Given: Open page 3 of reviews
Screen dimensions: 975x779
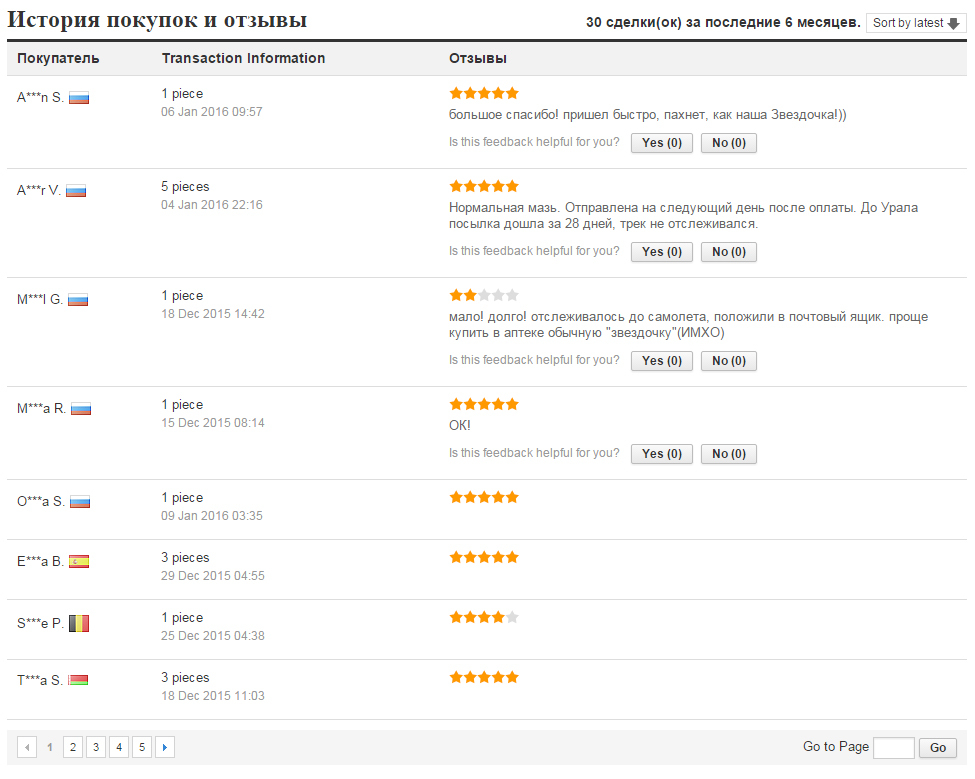Looking at the screenshot, I should [96, 747].
